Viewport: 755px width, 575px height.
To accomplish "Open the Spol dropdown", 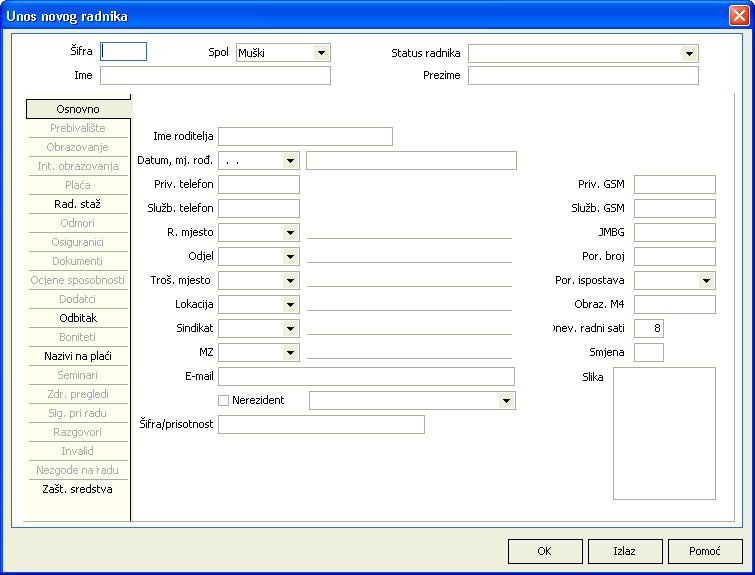I will 321,53.
